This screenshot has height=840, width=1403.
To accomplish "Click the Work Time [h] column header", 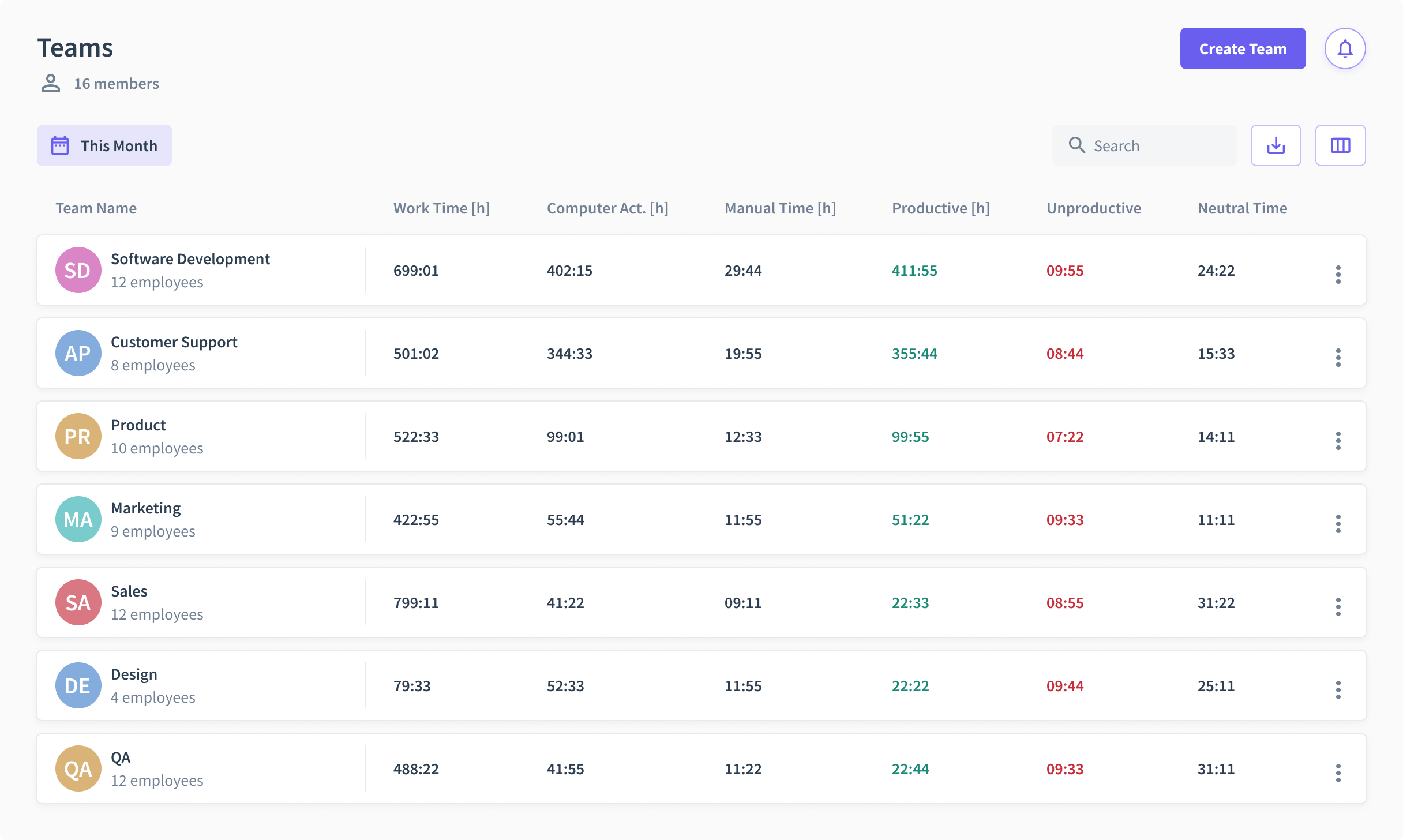I will pos(441,208).
